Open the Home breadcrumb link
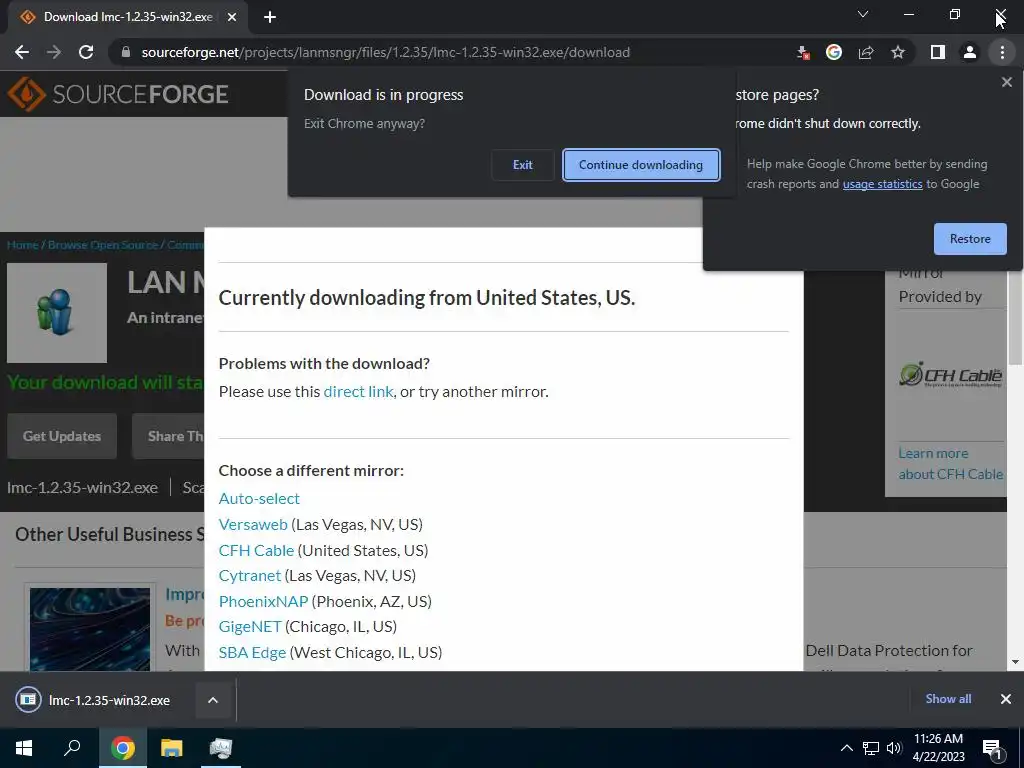This screenshot has width=1024, height=768. click(23, 245)
